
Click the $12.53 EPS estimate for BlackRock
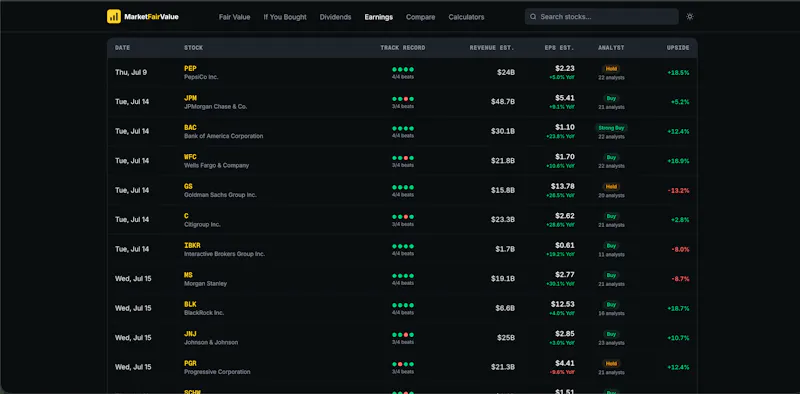562,304
